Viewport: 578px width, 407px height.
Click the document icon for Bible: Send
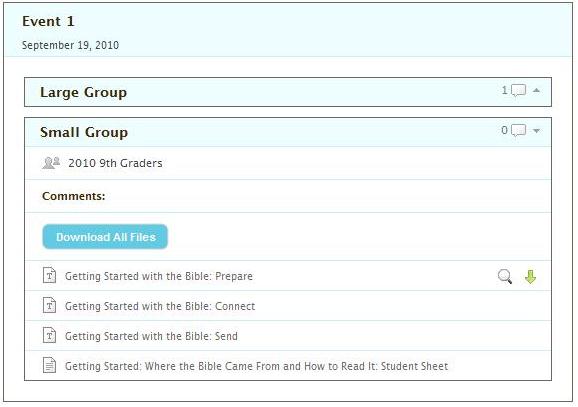(x=49, y=335)
